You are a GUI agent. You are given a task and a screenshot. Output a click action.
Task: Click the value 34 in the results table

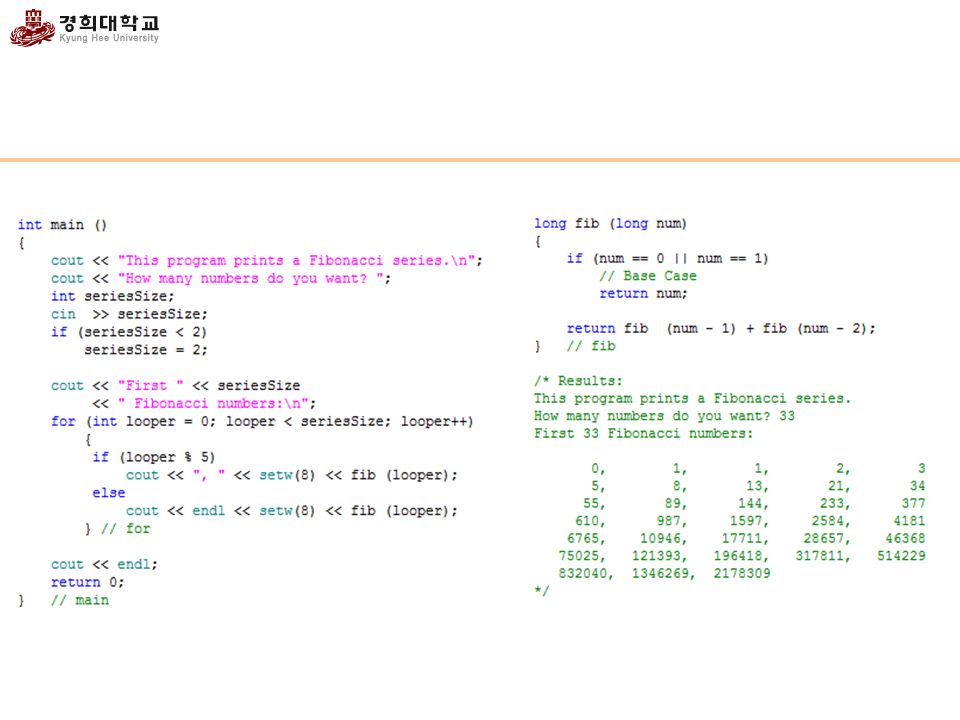(x=917, y=486)
